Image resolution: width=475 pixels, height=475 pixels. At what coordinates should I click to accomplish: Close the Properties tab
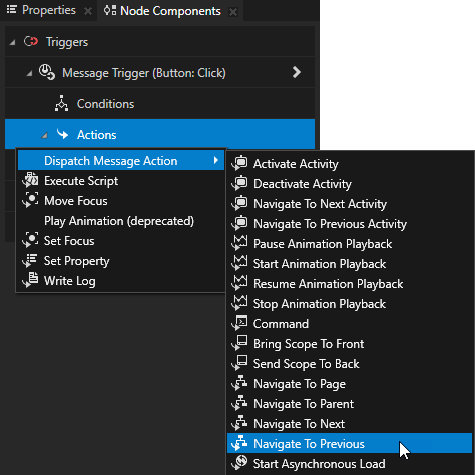88,11
